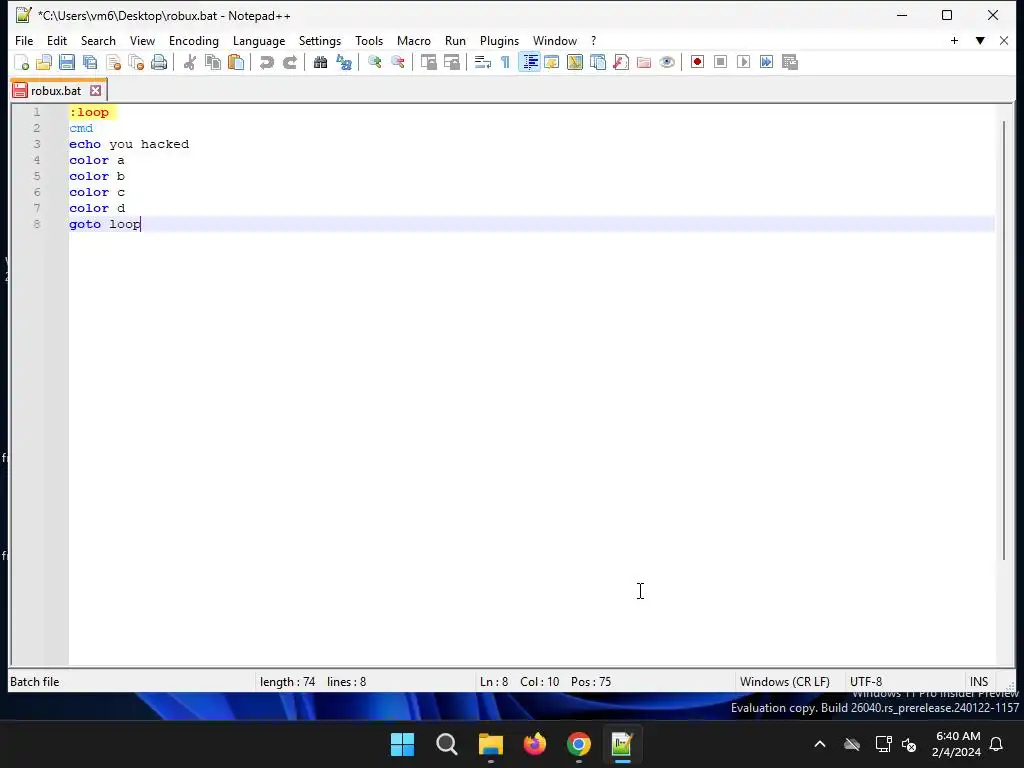
Task: Click the vertical scrollbar of the editor
Action: 1004,340
